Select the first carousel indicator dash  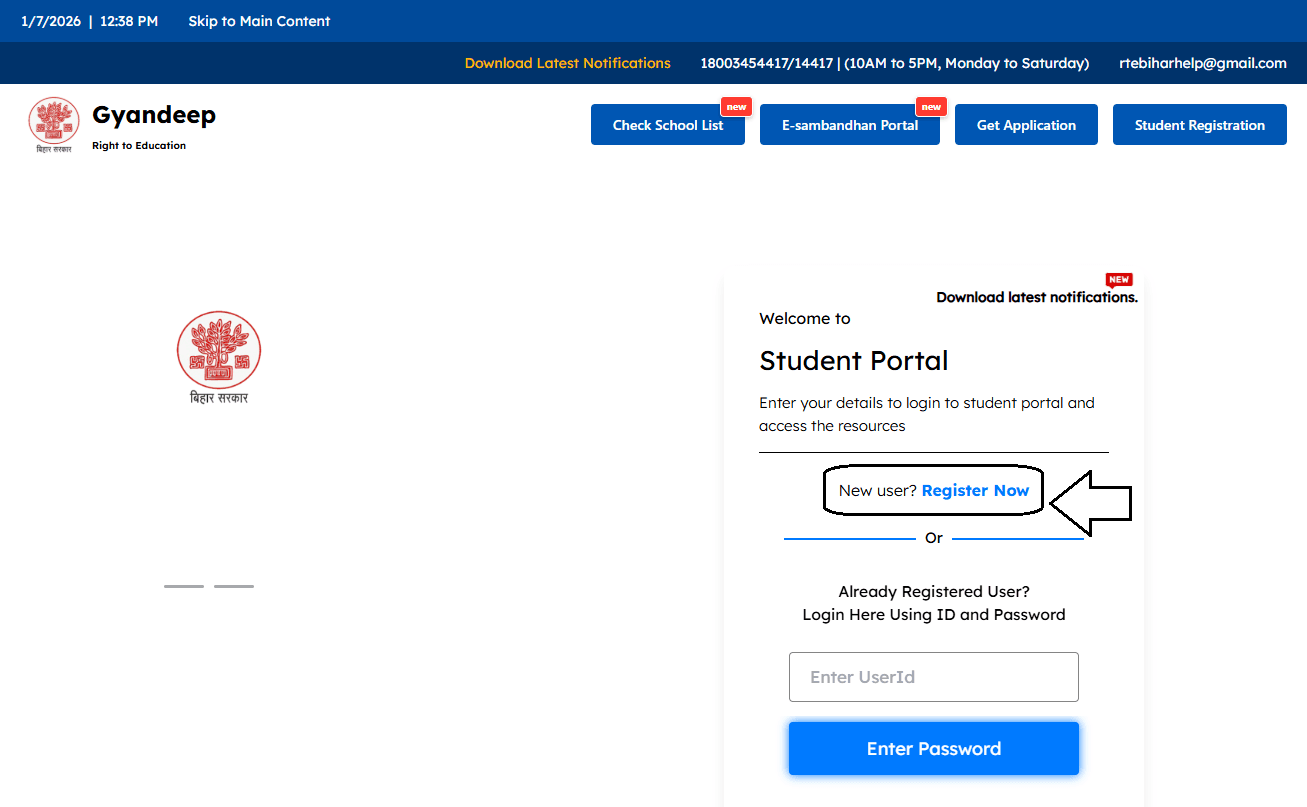tap(183, 585)
